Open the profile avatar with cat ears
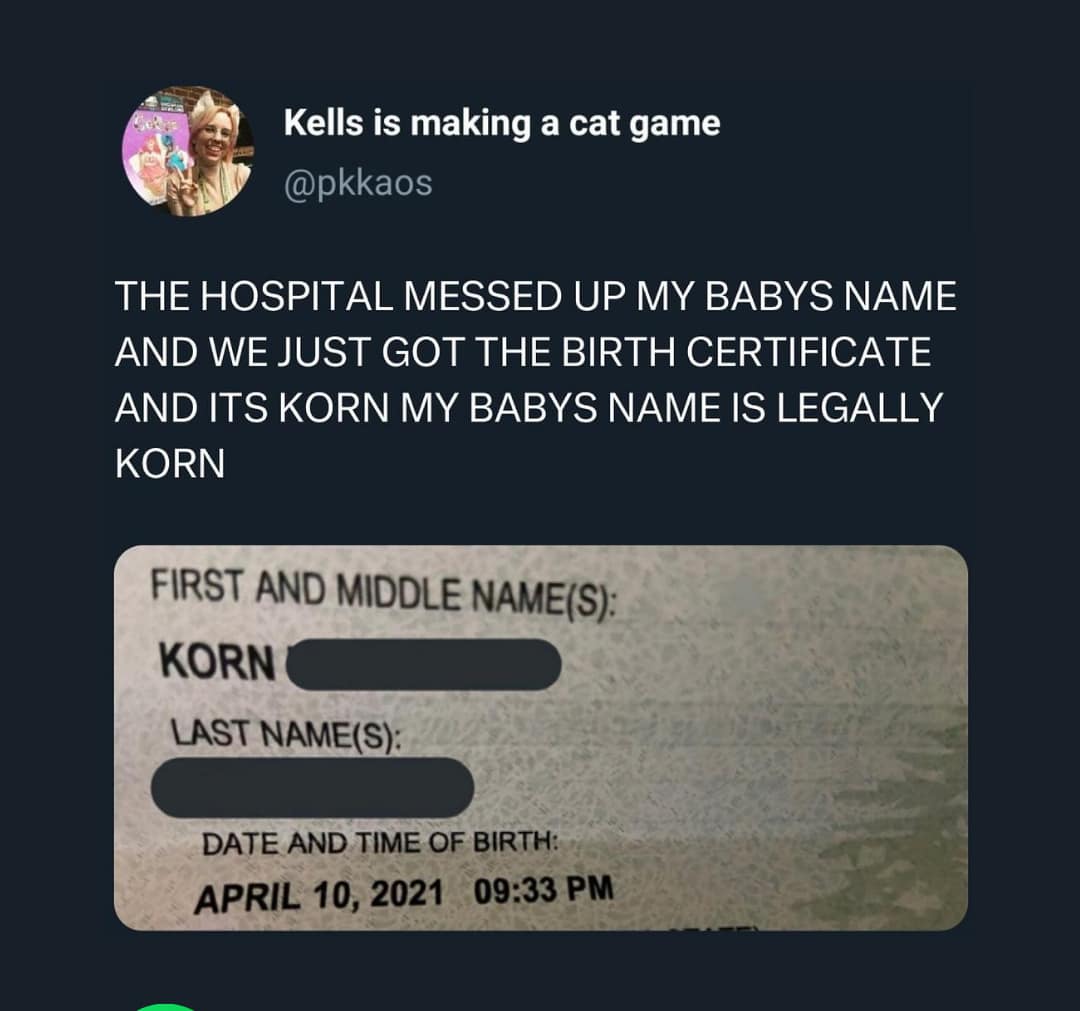Image resolution: width=1080 pixels, height=1011 pixels. pyautogui.click(x=188, y=151)
